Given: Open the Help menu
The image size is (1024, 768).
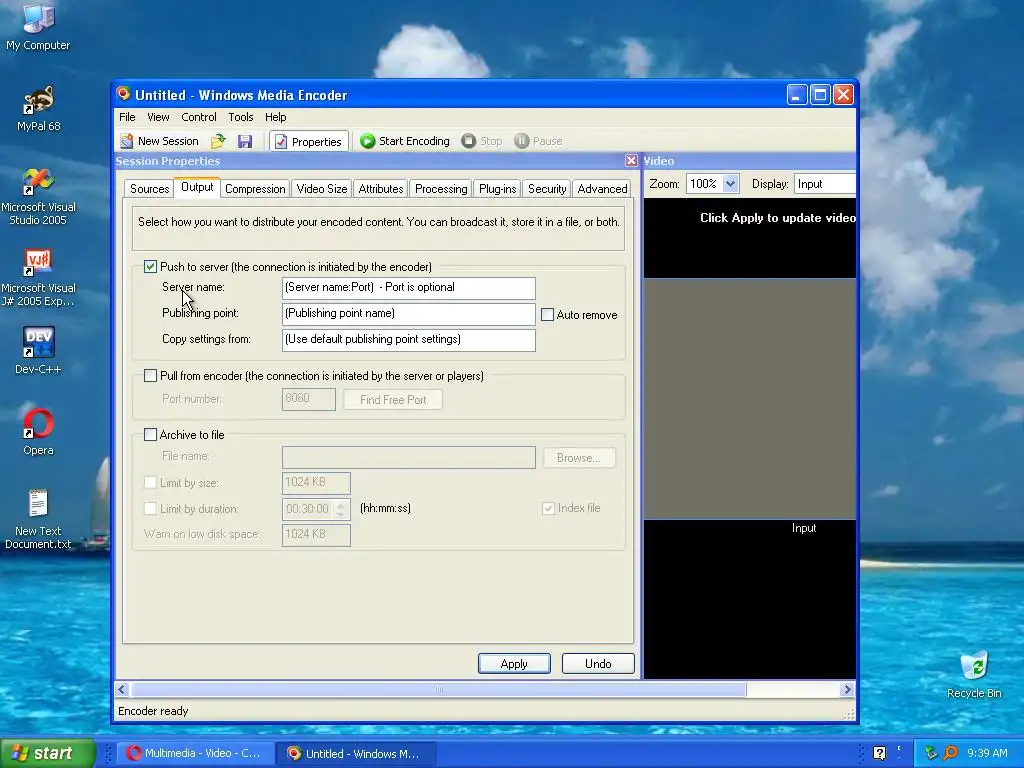Looking at the screenshot, I should pos(276,117).
